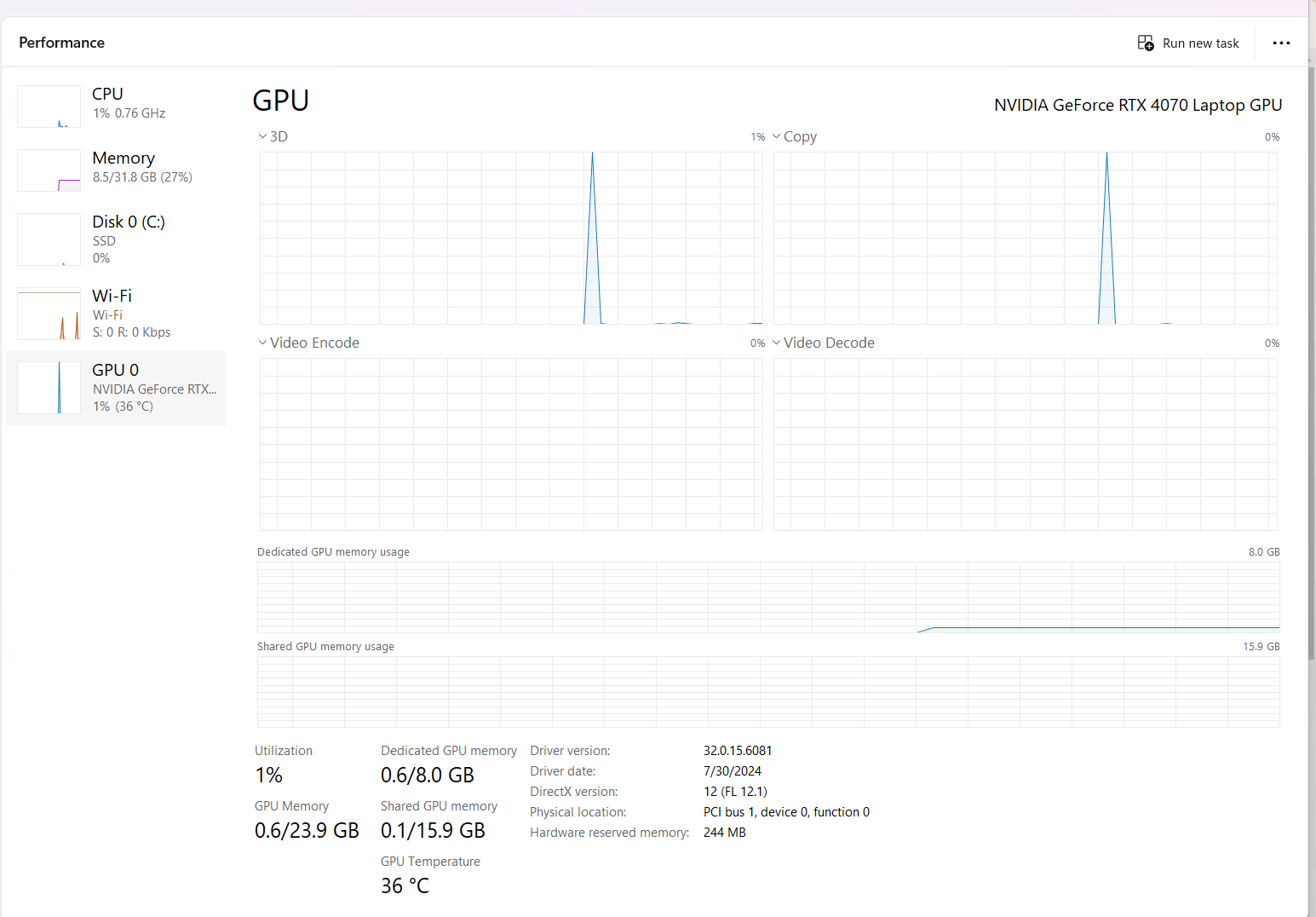
Task: Click the Video Decode graph area
Action: (1026, 444)
